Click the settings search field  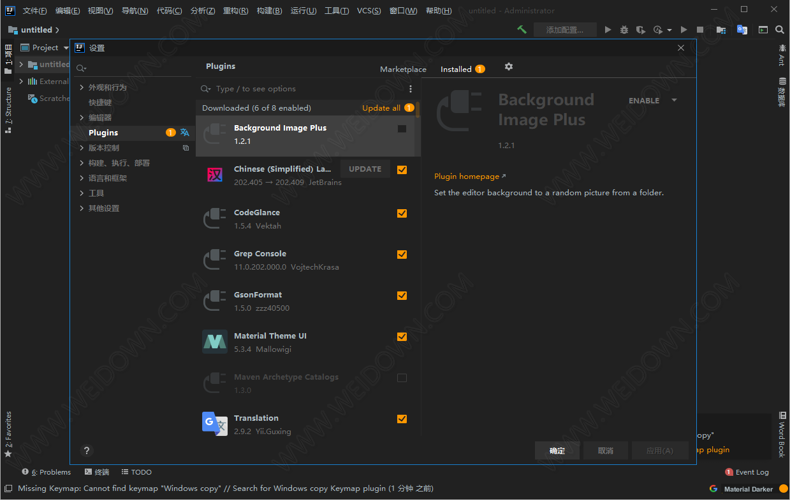[133, 68]
